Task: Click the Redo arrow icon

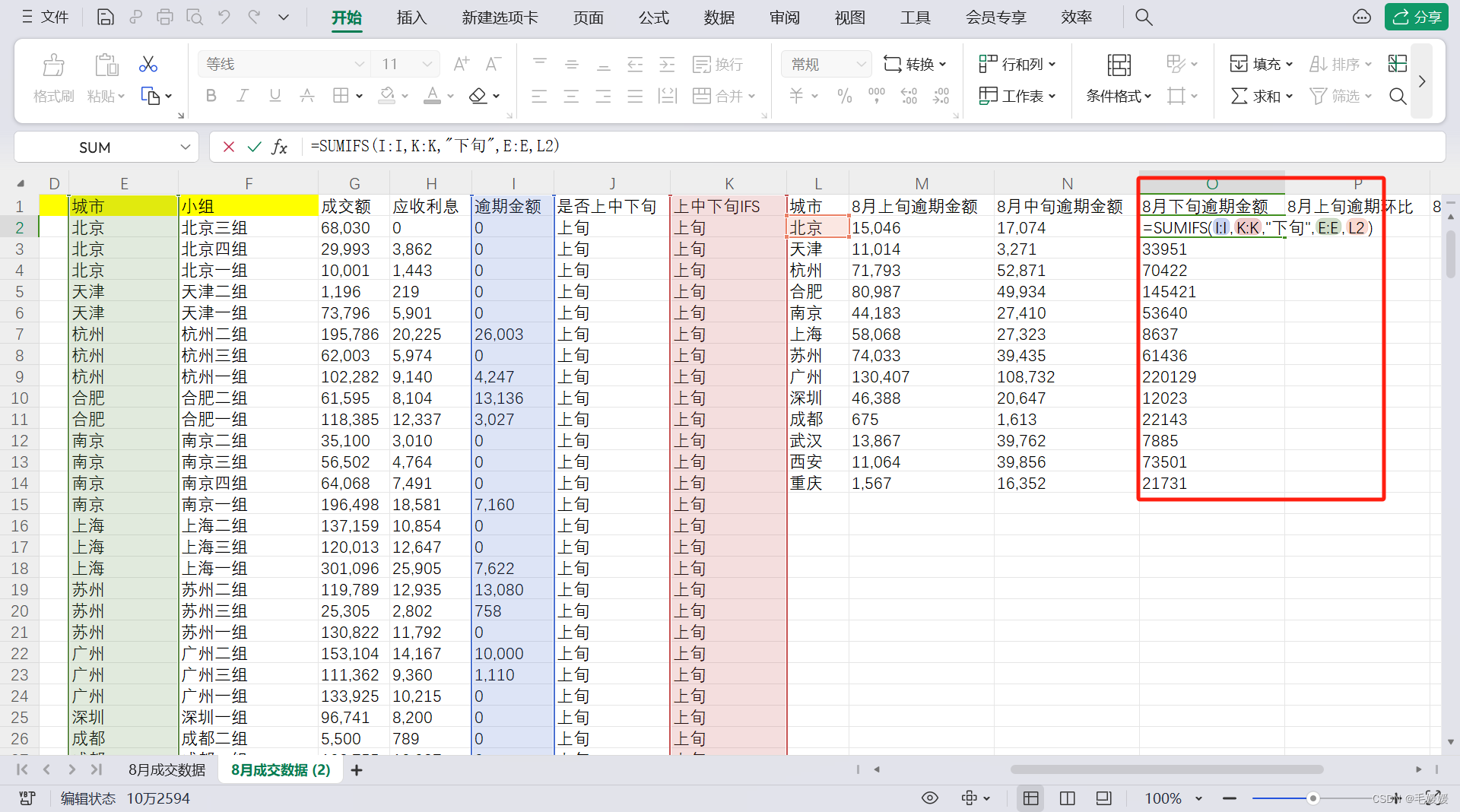Action: point(254,17)
